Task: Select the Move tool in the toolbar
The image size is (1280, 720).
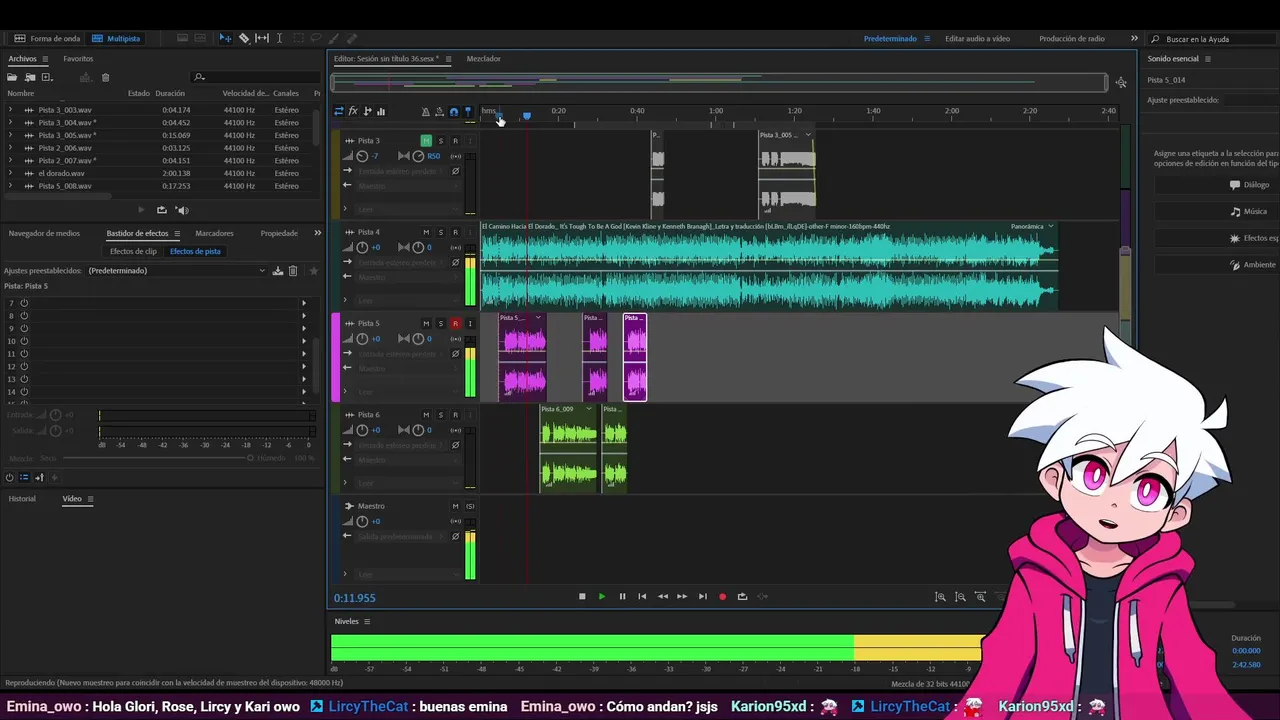Action: (x=225, y=38)
